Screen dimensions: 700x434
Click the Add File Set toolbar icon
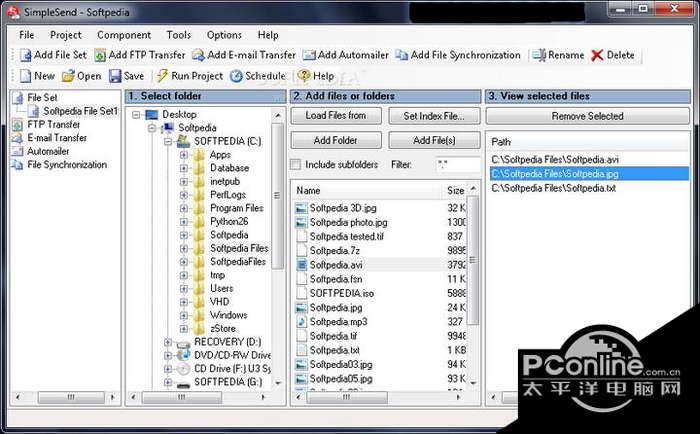point(25,55)
